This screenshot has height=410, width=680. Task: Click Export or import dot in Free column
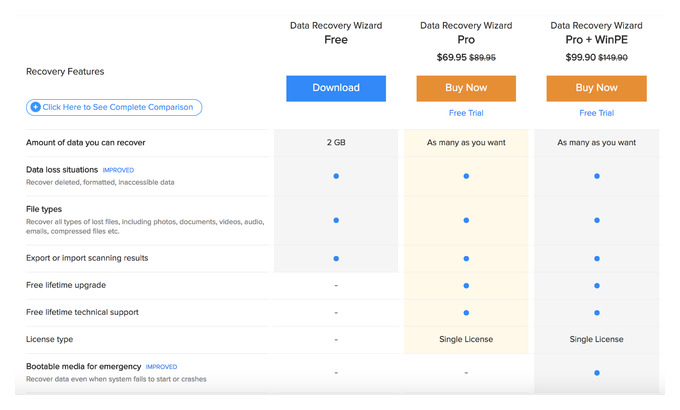[x=336, y=259]
